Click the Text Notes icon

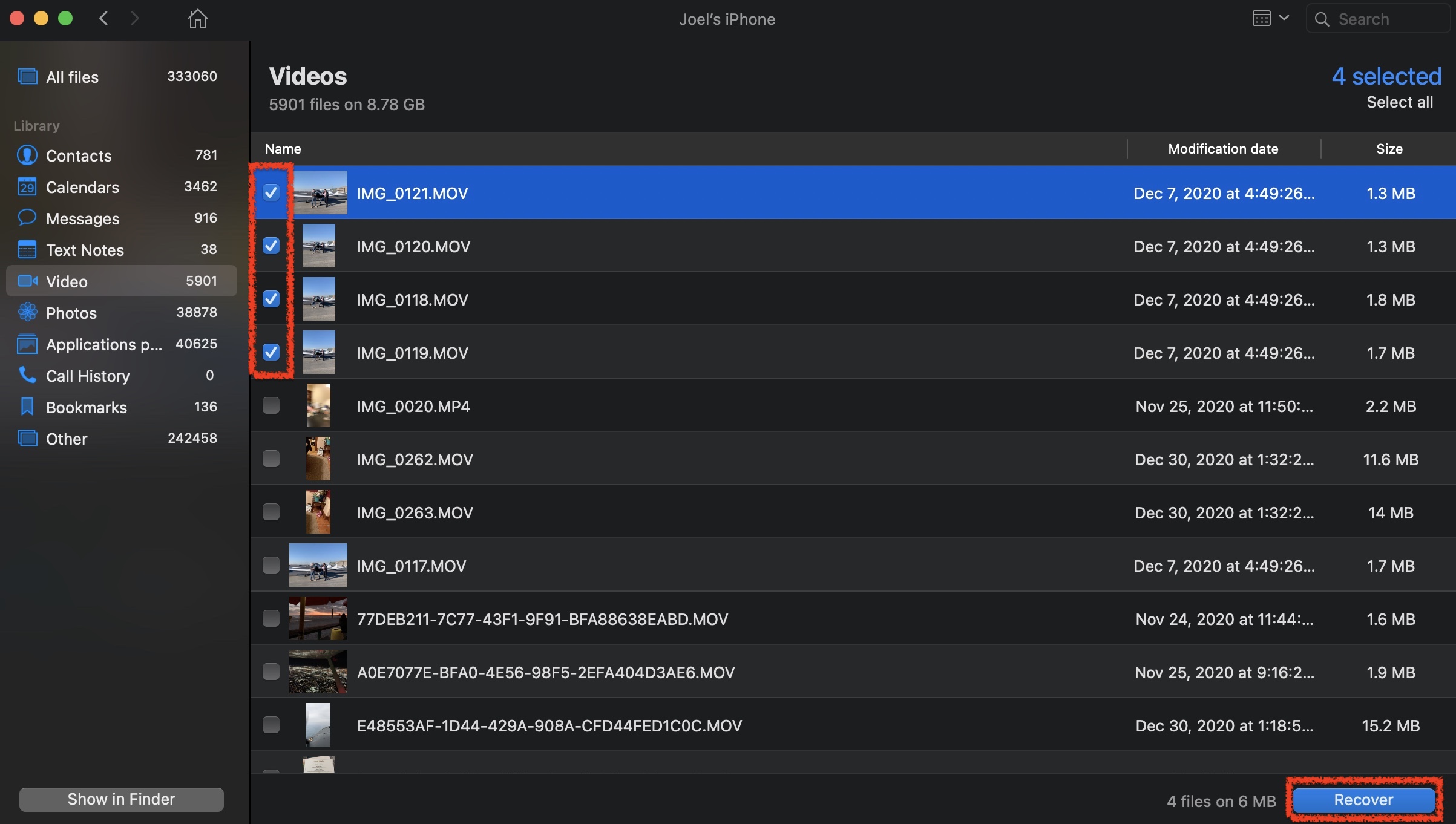pos(27,249)
